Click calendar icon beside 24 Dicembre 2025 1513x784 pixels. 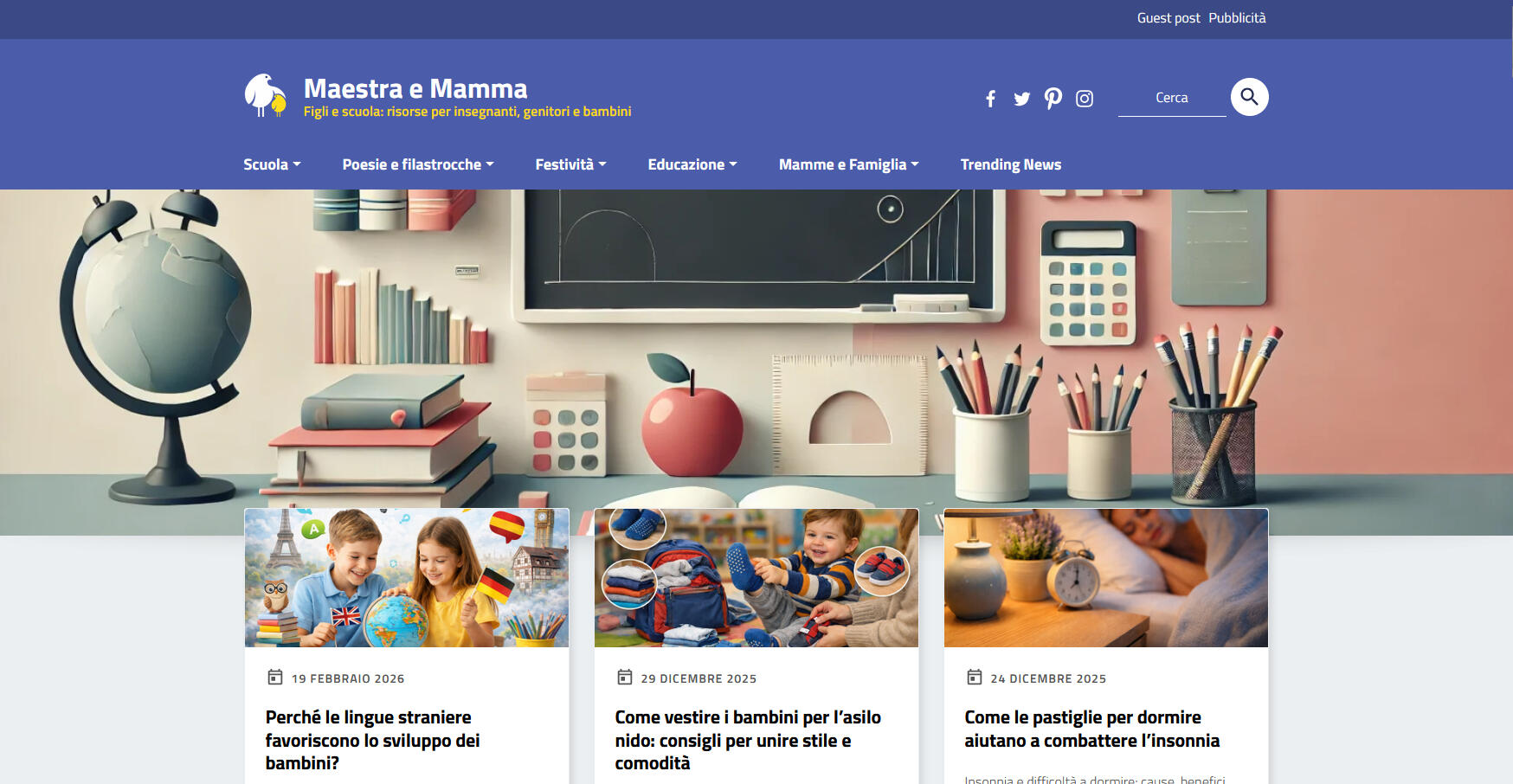(x=975, y=677)
